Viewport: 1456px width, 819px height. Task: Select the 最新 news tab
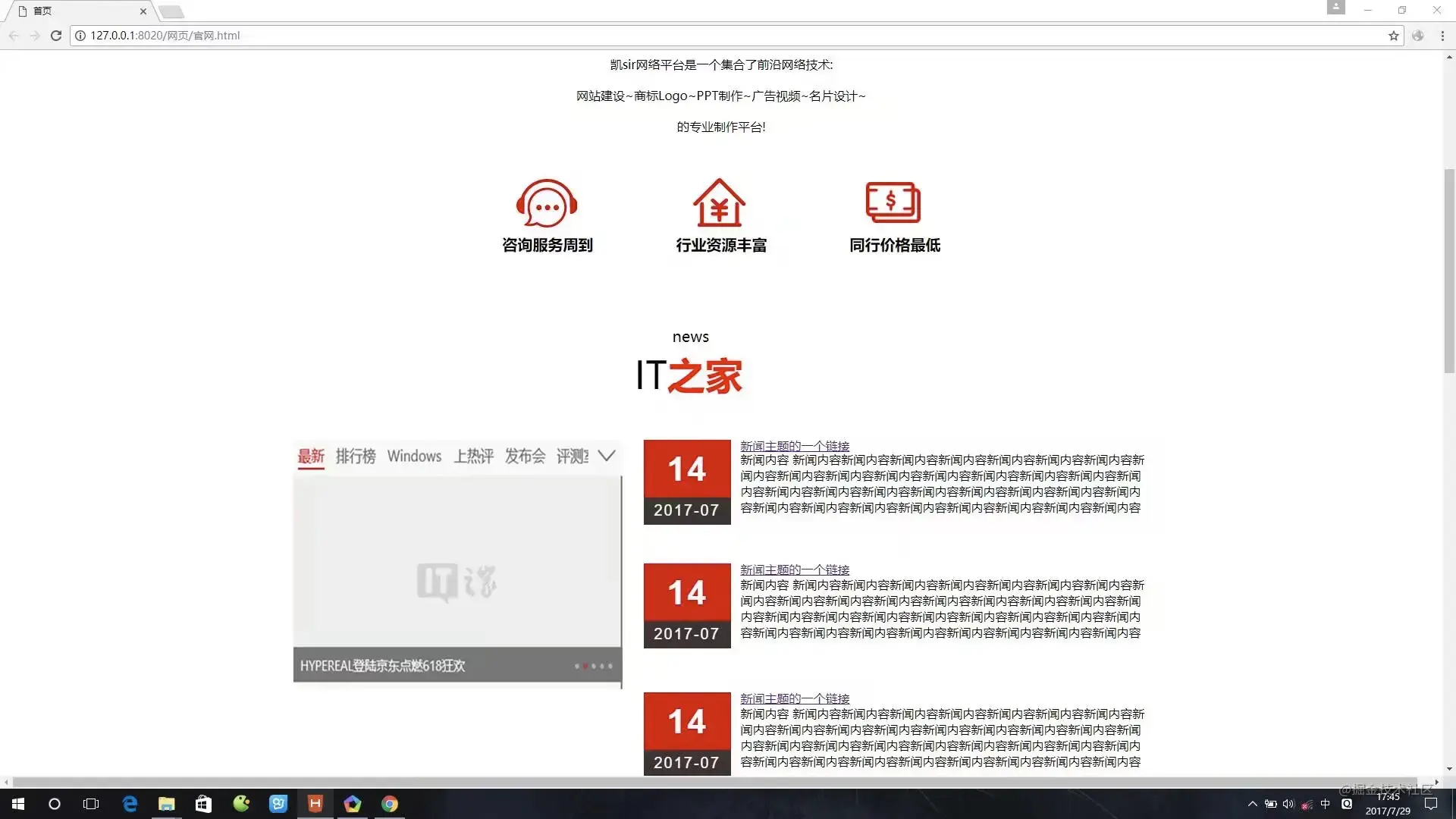(311, 456)
